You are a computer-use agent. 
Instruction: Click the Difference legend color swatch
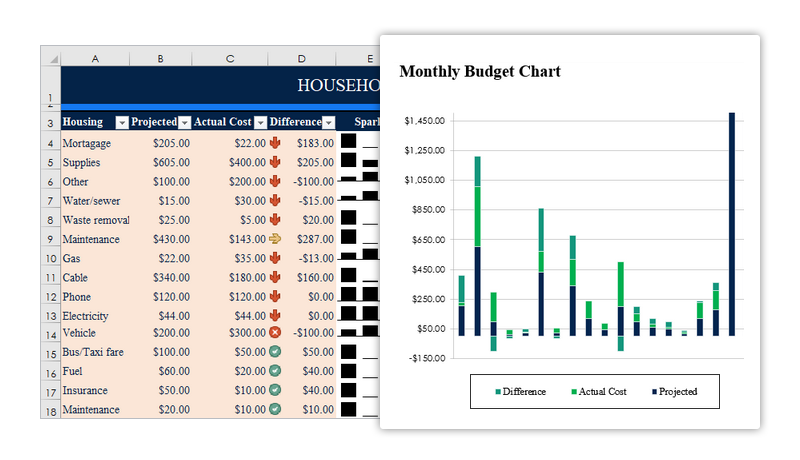pyautogui.click(x=498, y=392)
